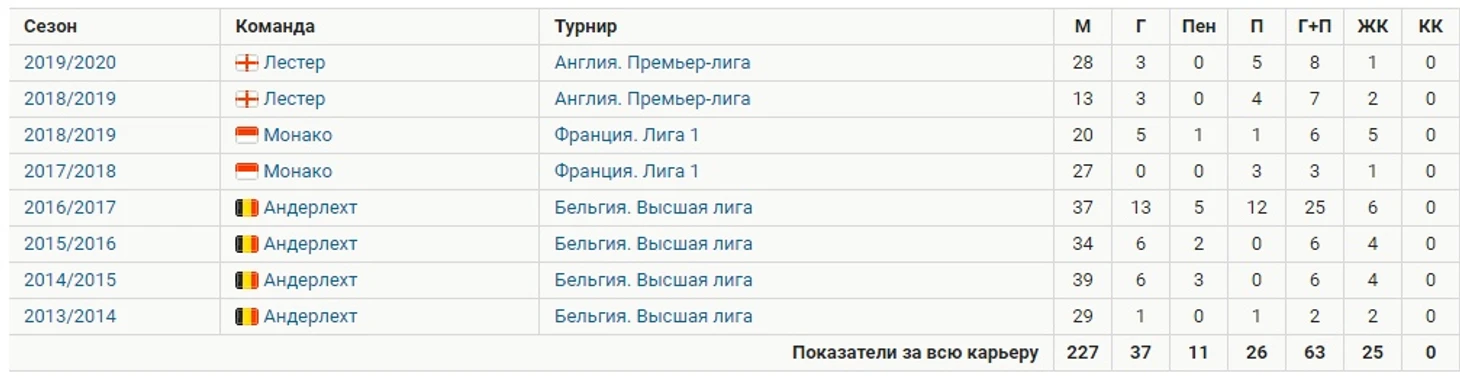Image resolution: width=1460 pixels, height=383 pixels.
Task: Click the Belgium flag in 2015/2016 row
Action: [246, 244]
